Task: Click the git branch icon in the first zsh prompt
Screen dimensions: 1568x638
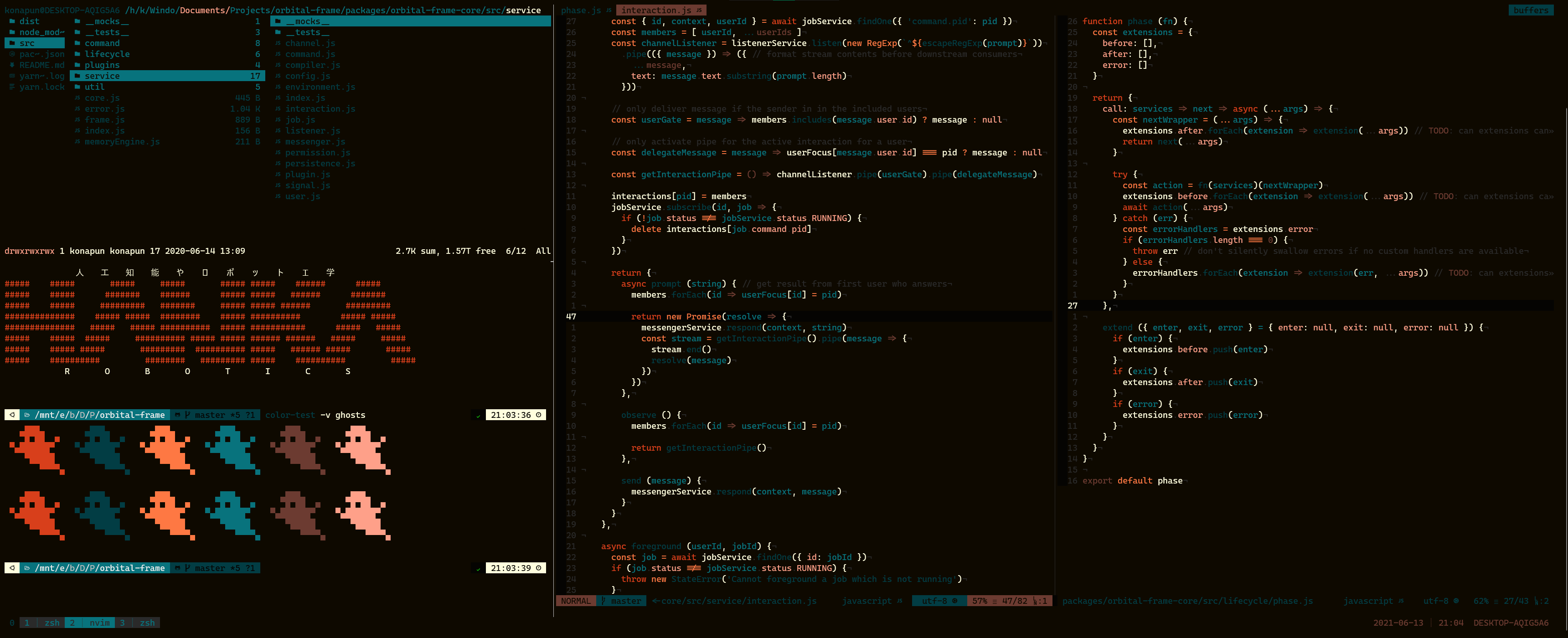Action: [x=187, y=415]
